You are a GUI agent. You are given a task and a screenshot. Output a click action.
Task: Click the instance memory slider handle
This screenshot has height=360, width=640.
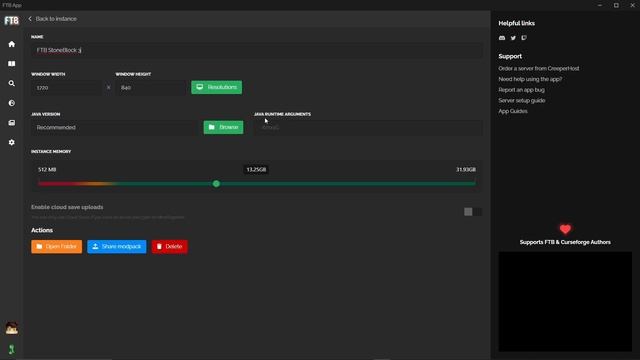(216, 184)
